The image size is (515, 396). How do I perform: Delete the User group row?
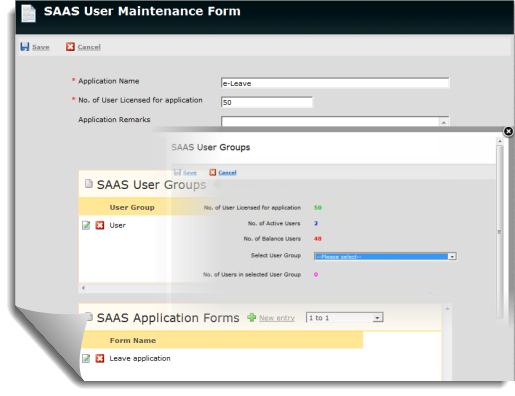100,225
